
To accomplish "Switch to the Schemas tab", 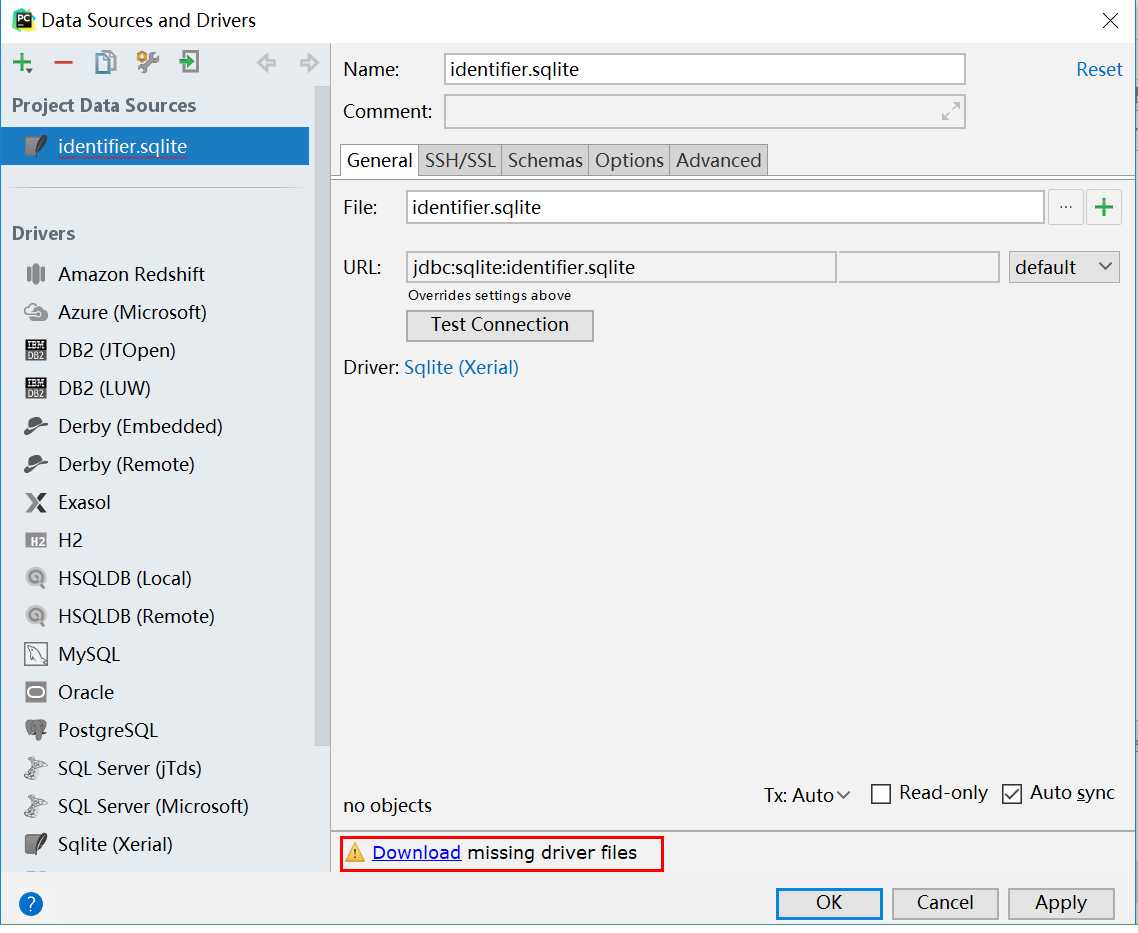I will tap(545, 160).
